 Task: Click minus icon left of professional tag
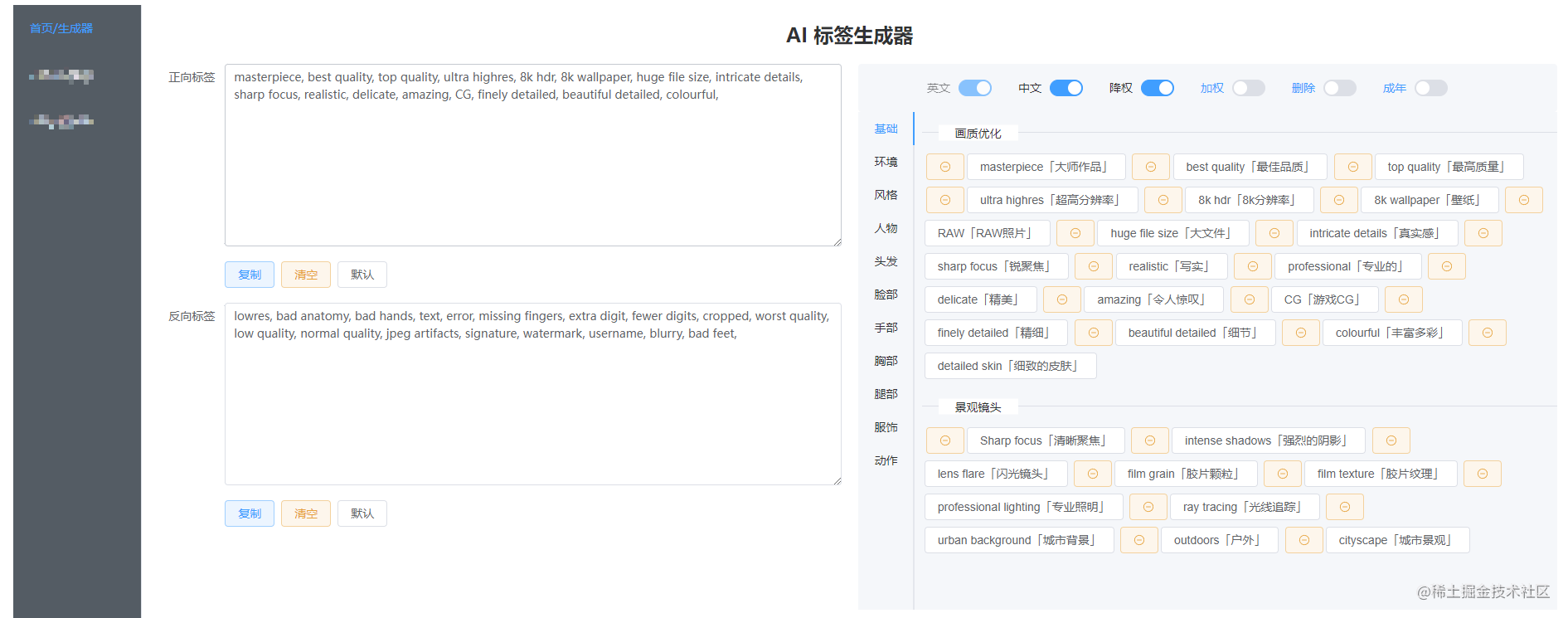(x=1253, y=266)
